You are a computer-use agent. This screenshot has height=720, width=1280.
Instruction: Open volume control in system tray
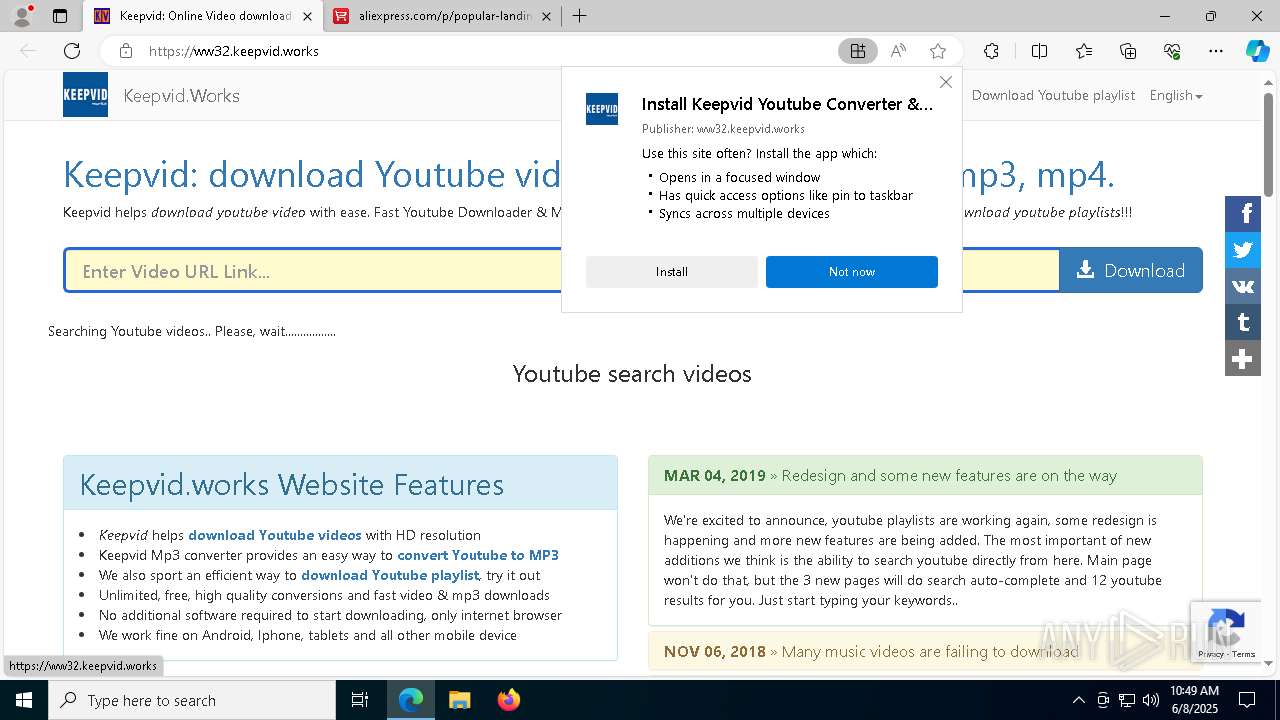[x=1150, y=700]
